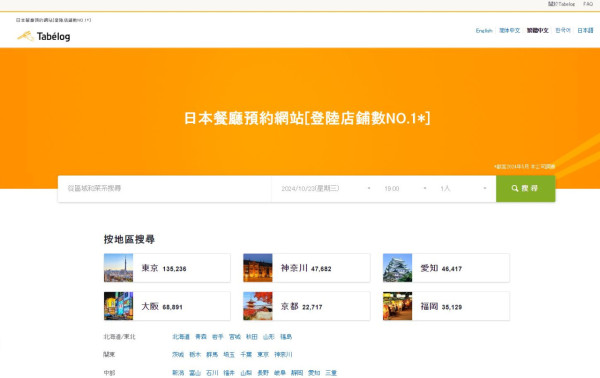
Task: Click the 新潟 link in 中部 row
Action: [x=178, y=373]
